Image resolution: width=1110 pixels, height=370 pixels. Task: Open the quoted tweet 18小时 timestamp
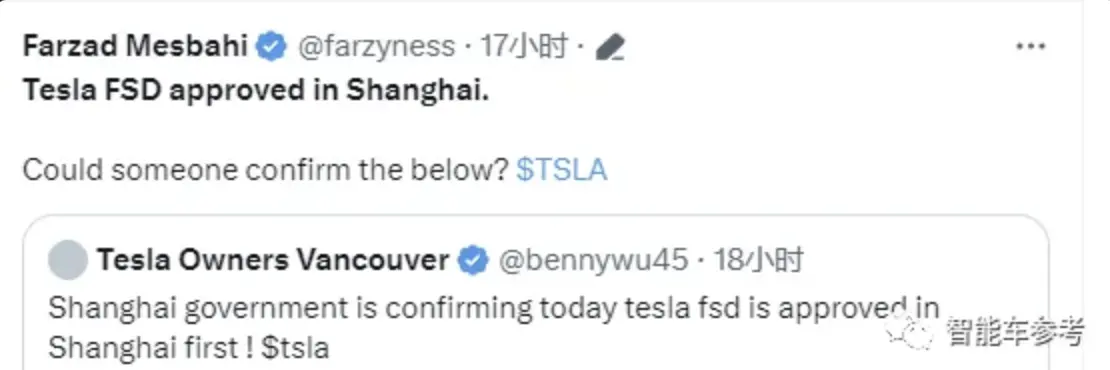(758, 261)
